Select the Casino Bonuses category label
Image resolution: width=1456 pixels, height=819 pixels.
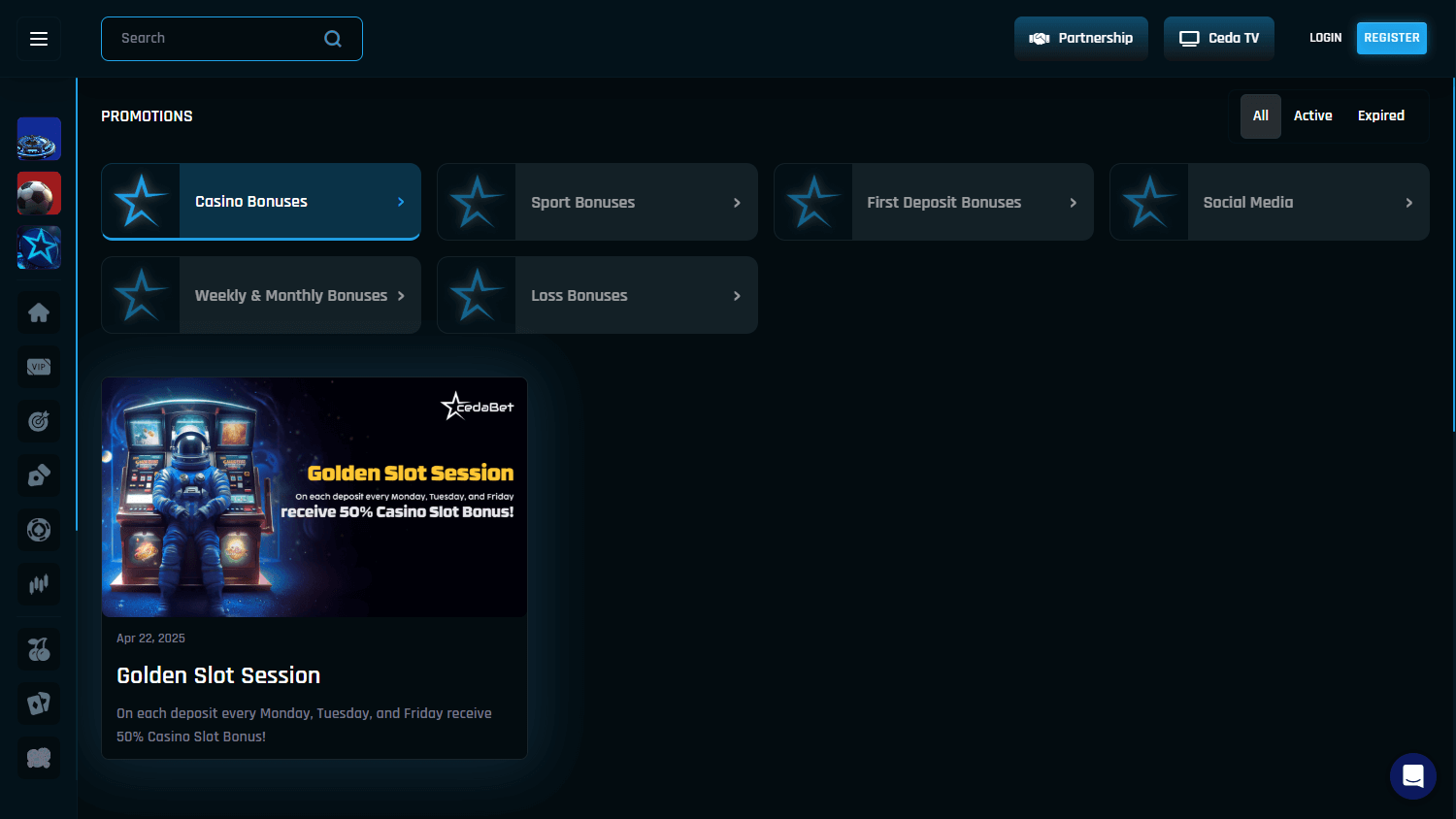pos(251,202)
